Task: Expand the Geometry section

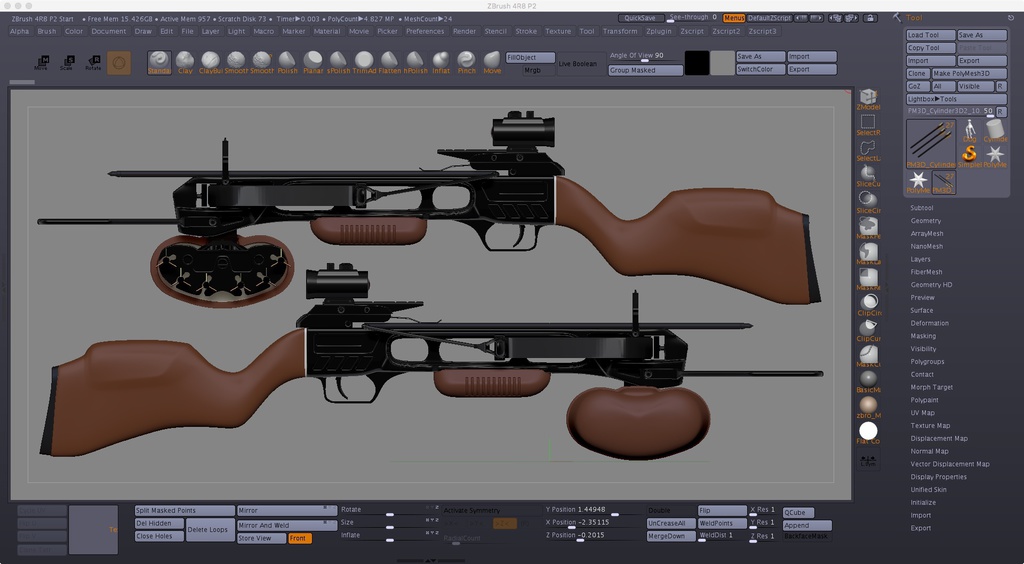Action: tap(926, 221)
